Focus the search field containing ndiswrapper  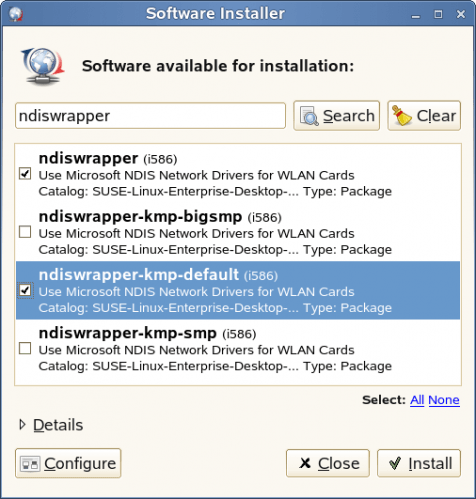(150, 116)
